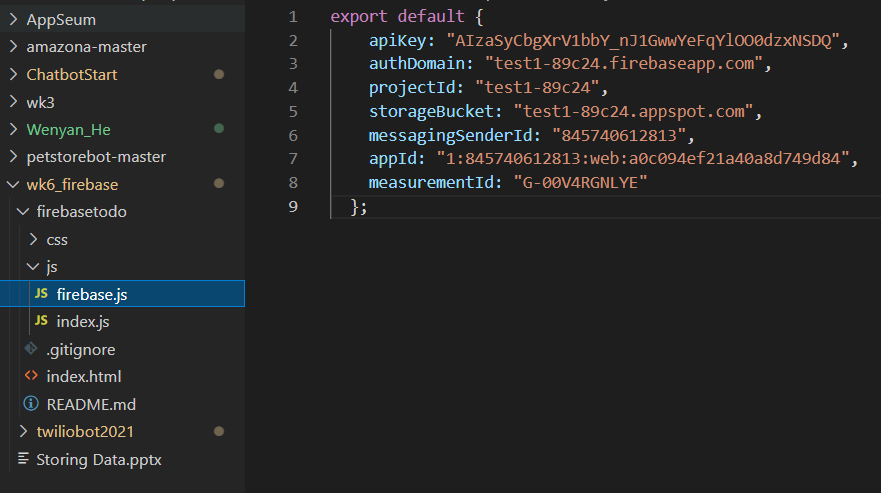Open the index.html file
This screenshot has width=881, height=493.
pos(84,377)
